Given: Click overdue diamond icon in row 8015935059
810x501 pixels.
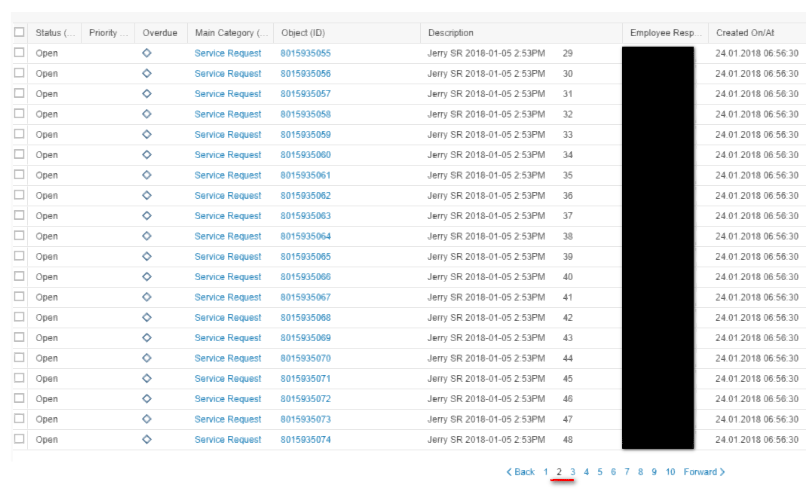Looking at the screenshot, I should click(147, 134).
